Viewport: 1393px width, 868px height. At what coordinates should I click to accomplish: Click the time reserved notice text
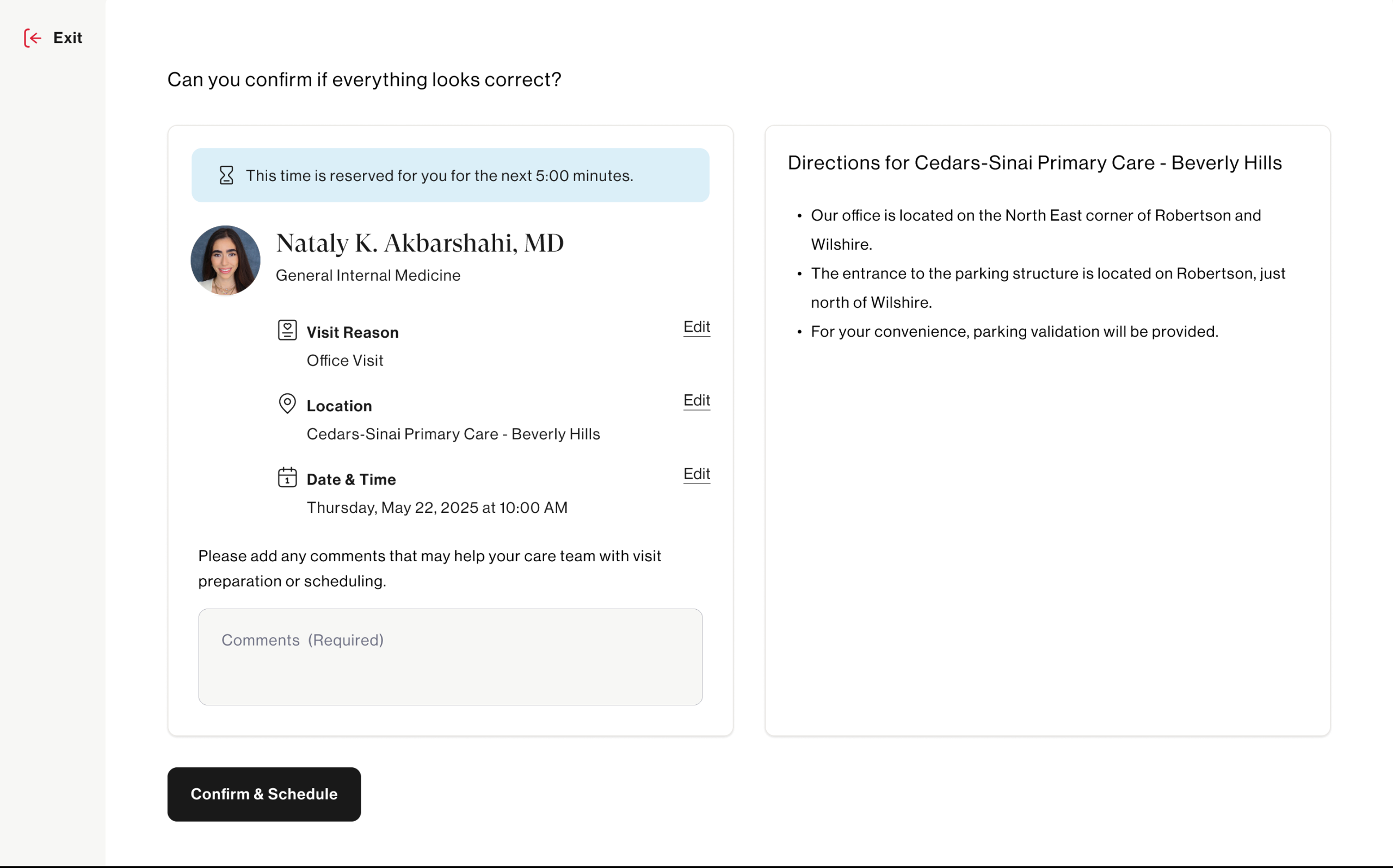(x=439, y=176)
